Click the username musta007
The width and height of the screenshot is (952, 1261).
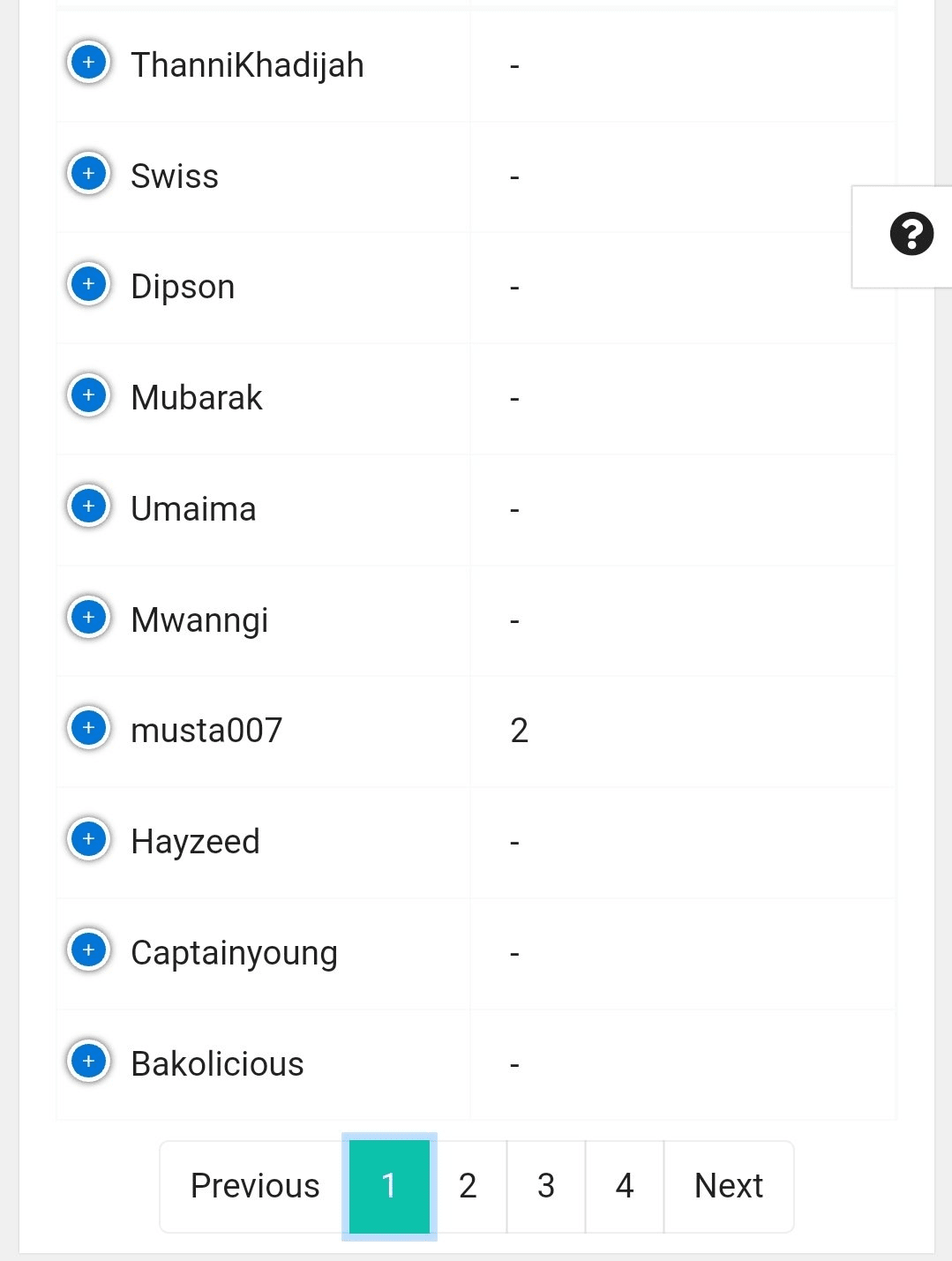[206, 731]
